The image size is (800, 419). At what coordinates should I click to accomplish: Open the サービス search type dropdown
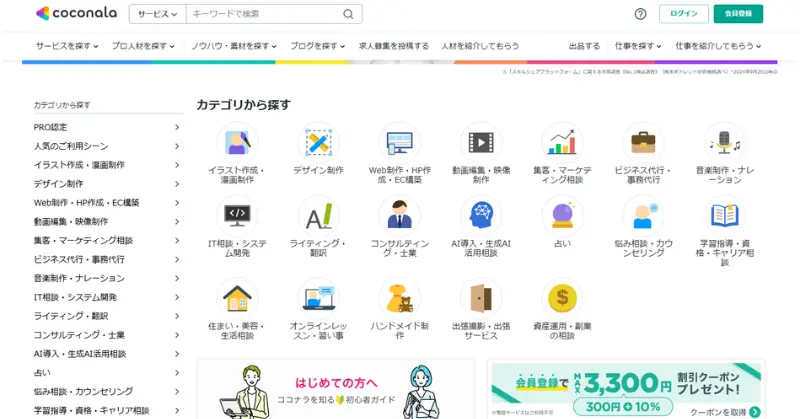tap(158, 14)
